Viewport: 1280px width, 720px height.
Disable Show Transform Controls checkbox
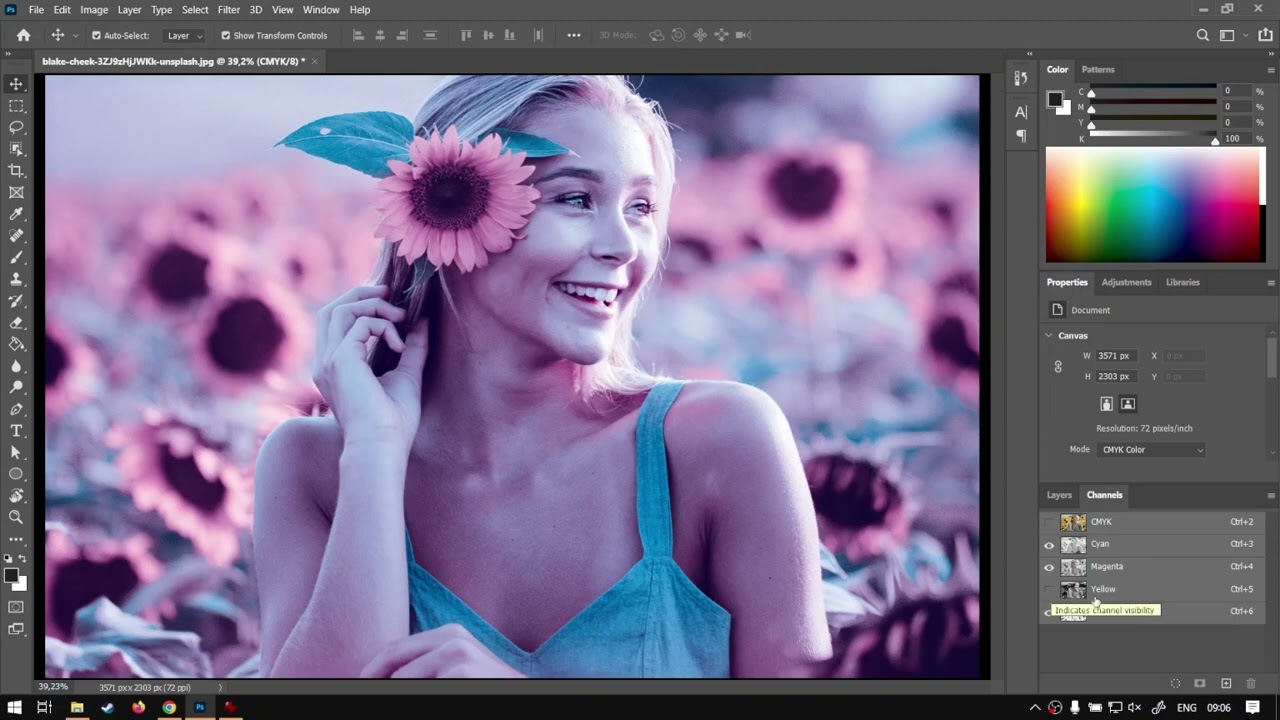pyautogui.click(x=225, y=36)
